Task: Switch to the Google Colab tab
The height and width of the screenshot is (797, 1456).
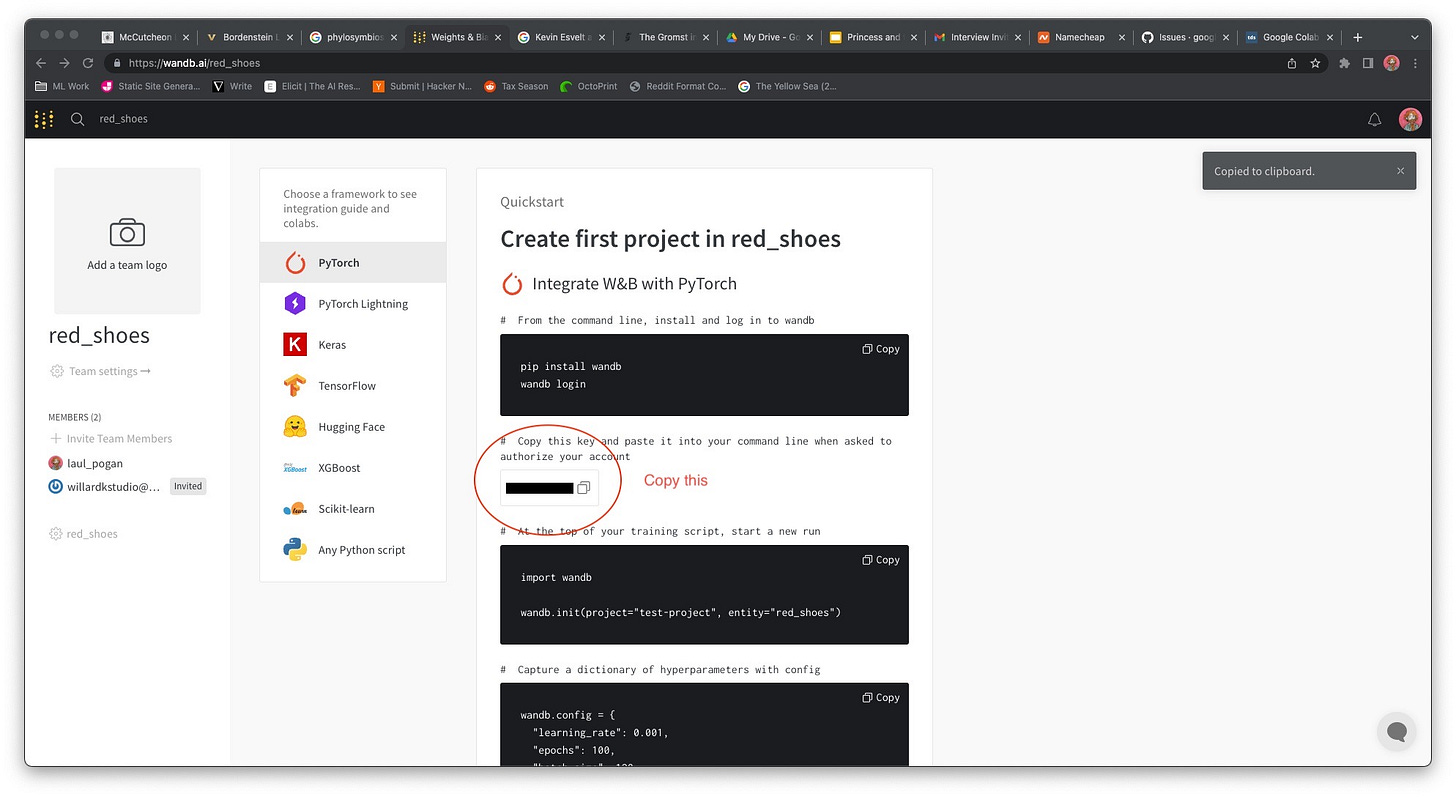Action: 1288,37
